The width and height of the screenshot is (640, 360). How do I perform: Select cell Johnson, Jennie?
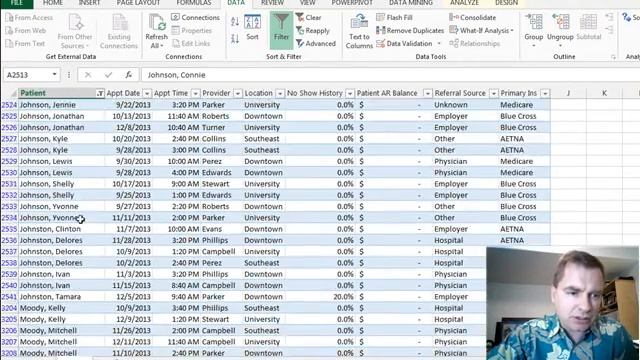(x=61, y=105)
